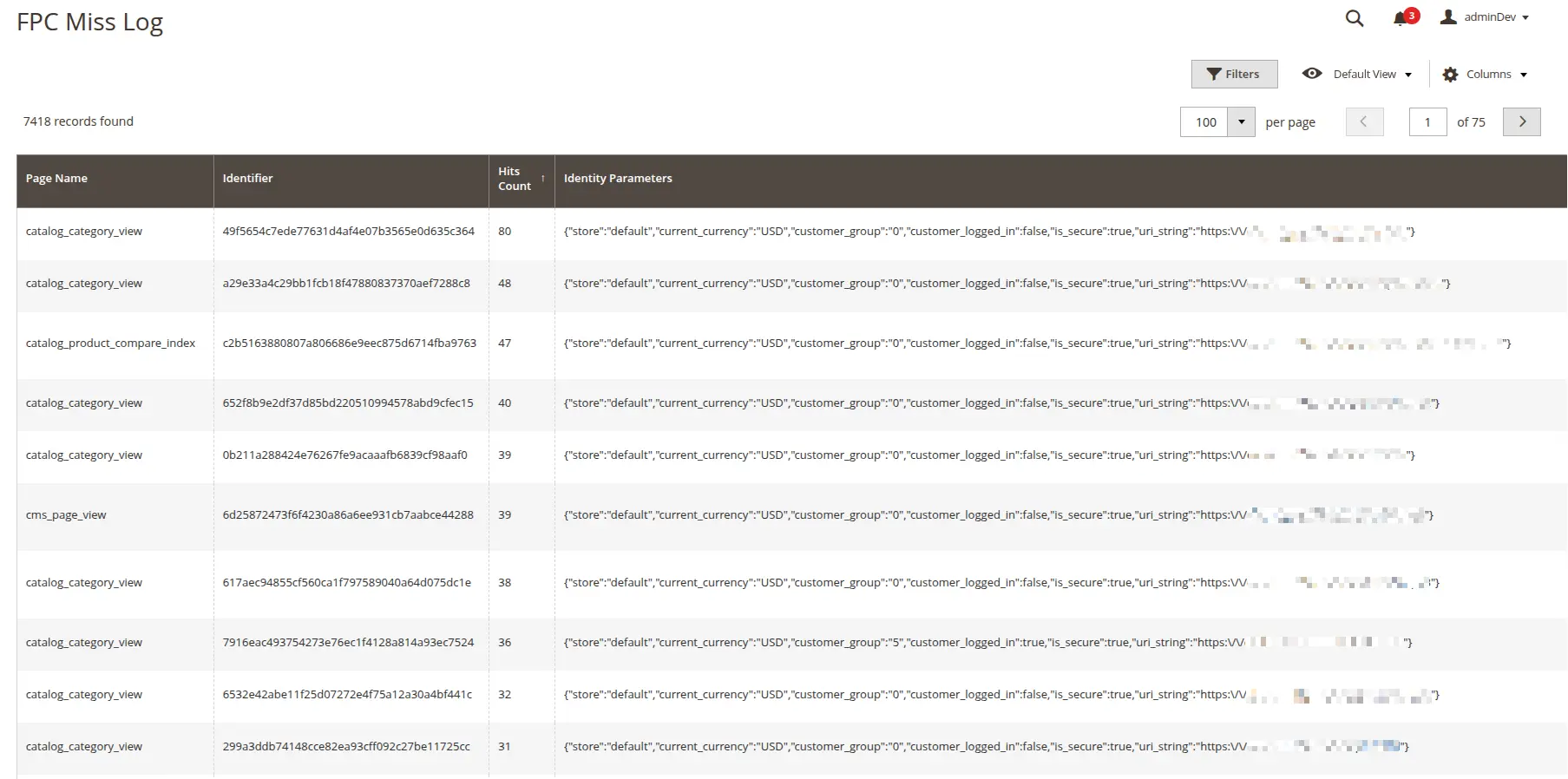The image size is (1568, 779).
Task: Sort by Identity Parameters column header
Action: [1060, 180]
